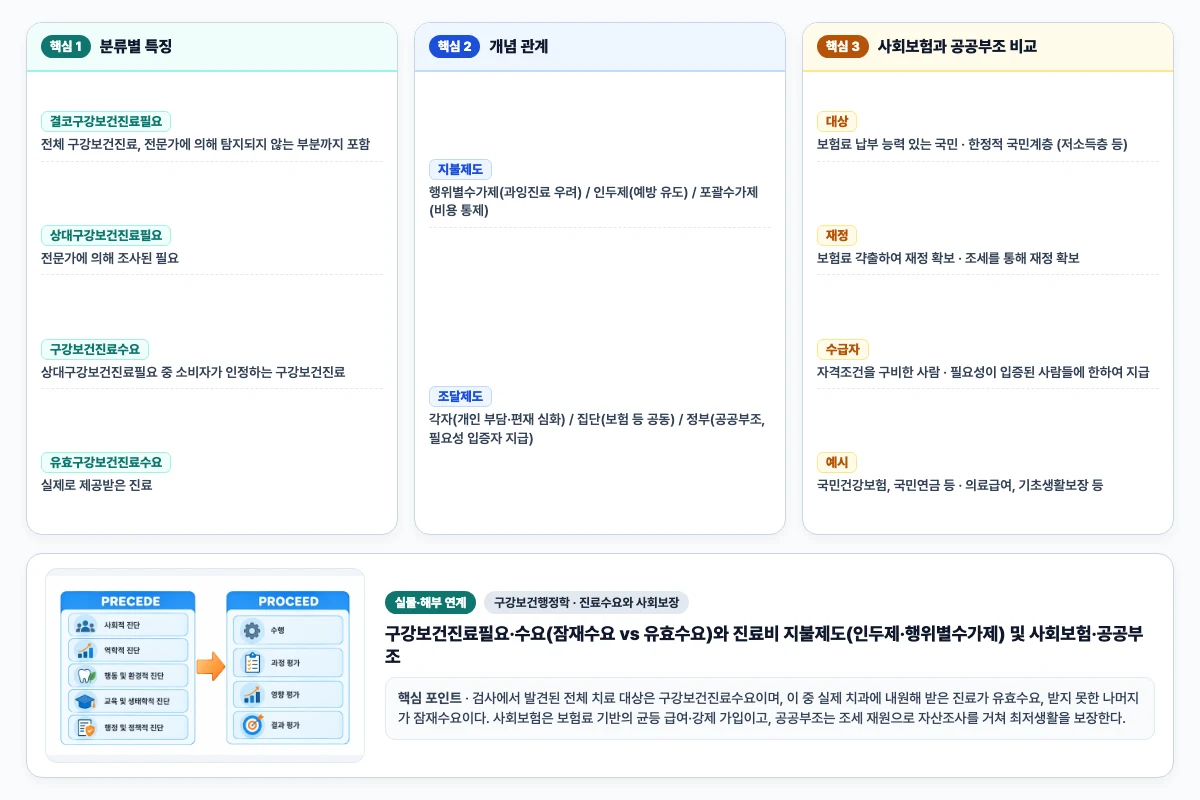Click the target icon beside 결과 평가
Viewport: 1200px width, 800px height.
click(253, 725)
